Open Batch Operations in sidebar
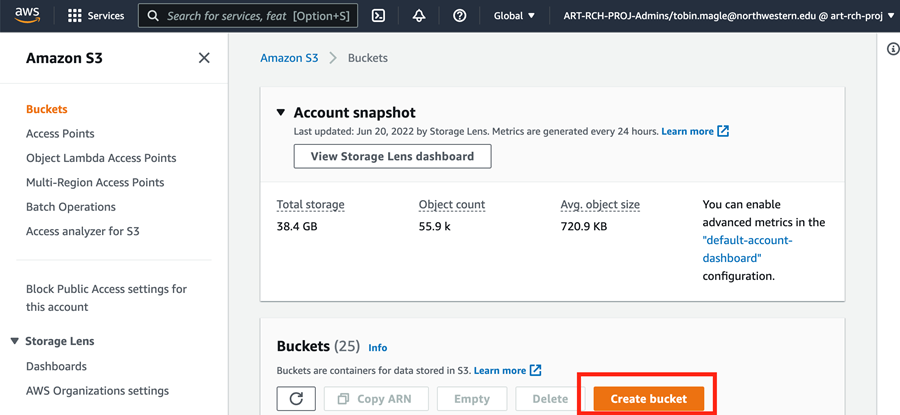 click(x=71, y=207)
